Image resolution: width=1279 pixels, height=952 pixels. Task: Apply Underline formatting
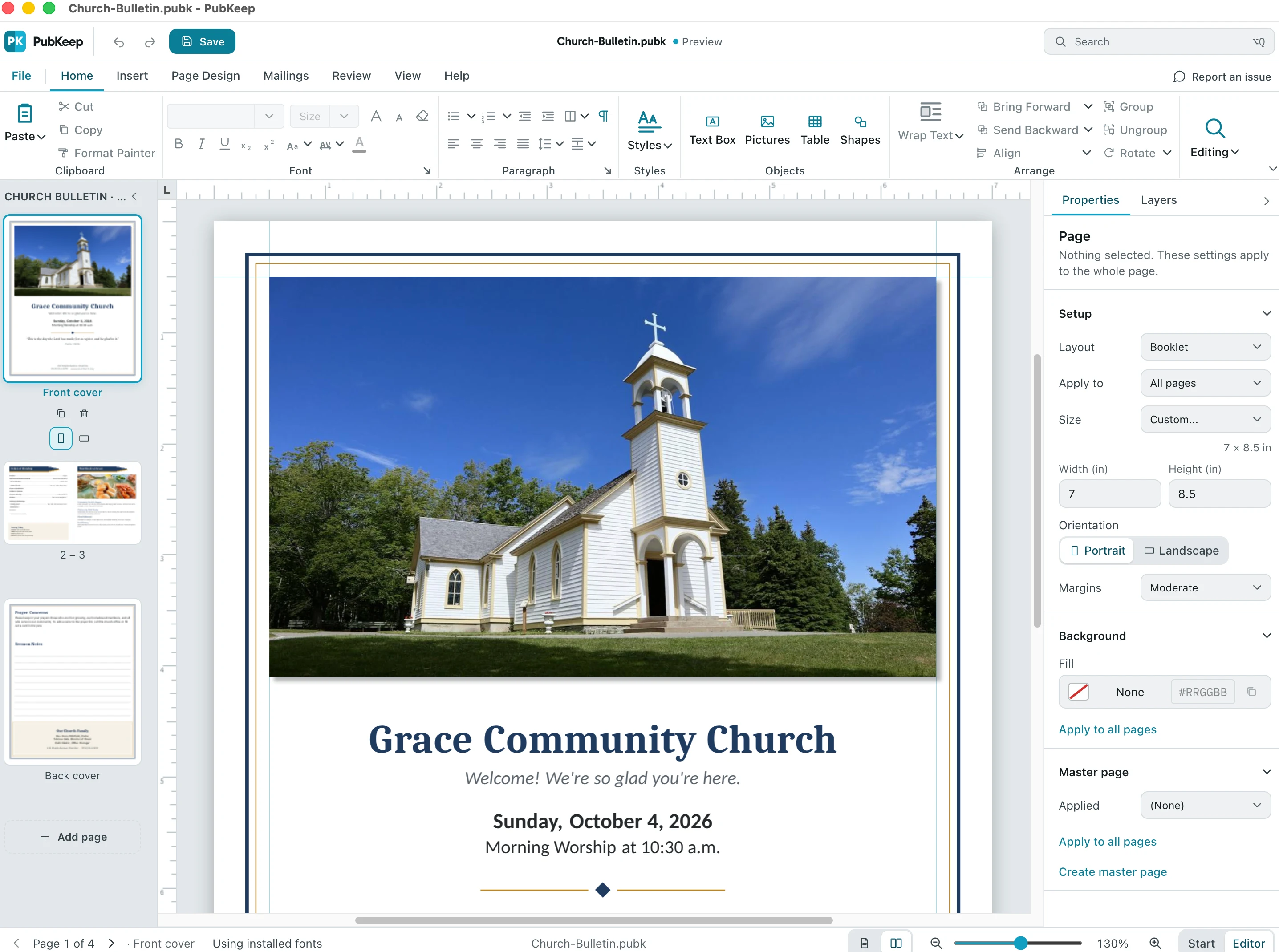[225, 143]
